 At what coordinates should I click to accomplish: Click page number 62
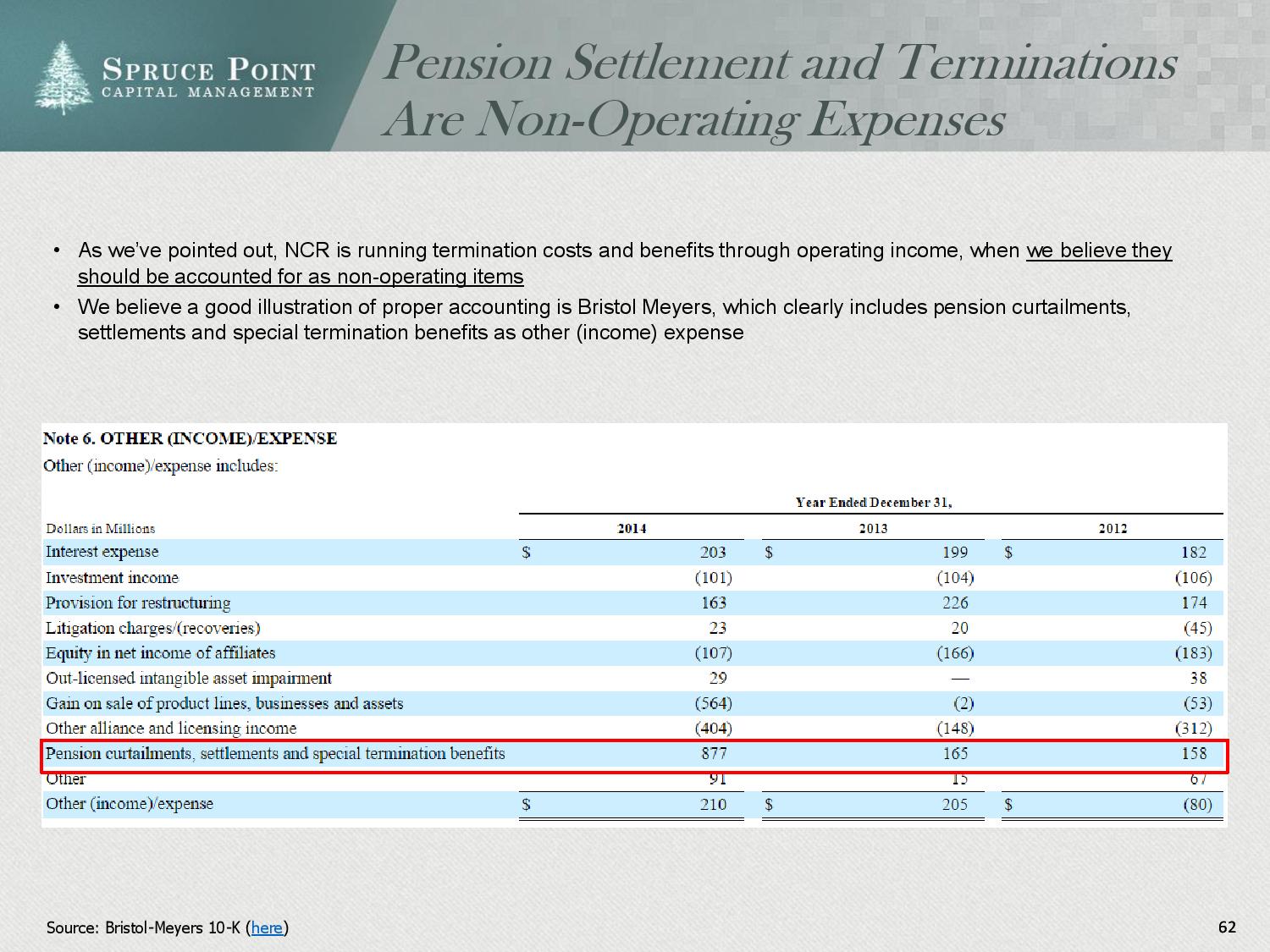pyautogui.click(x=1226, y=927)
